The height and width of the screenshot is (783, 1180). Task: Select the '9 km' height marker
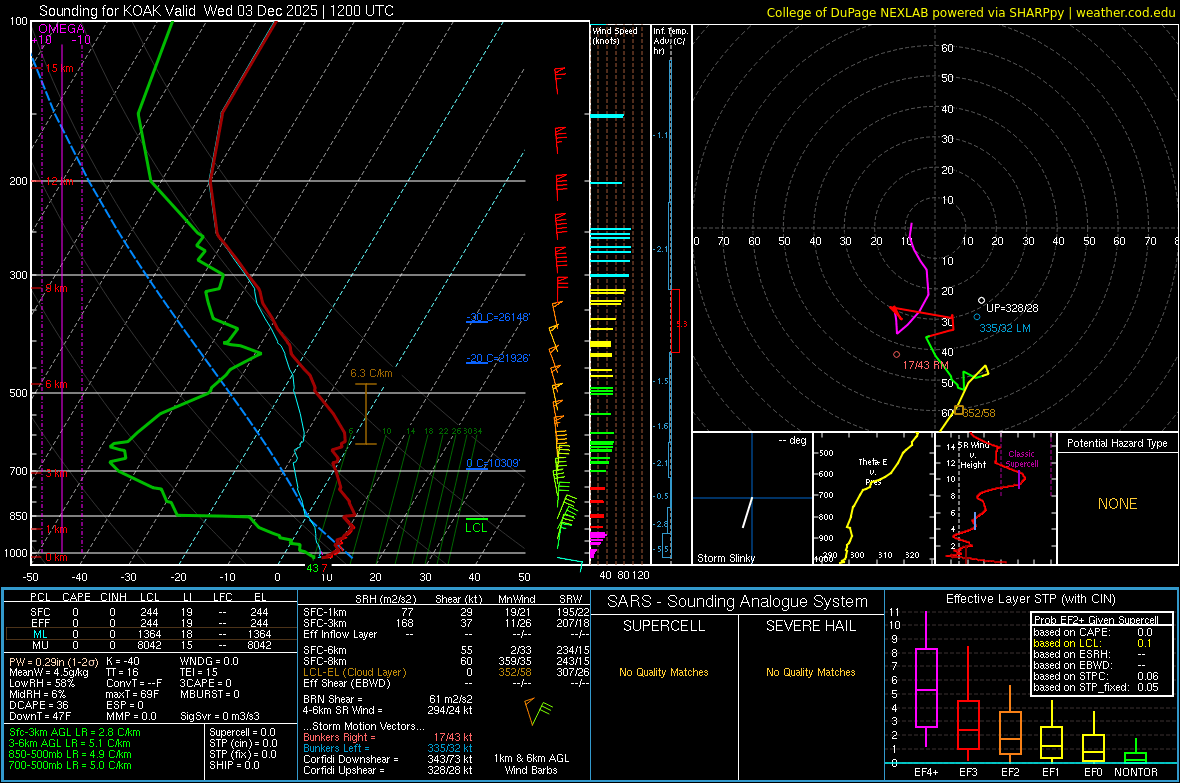point(56,288)
